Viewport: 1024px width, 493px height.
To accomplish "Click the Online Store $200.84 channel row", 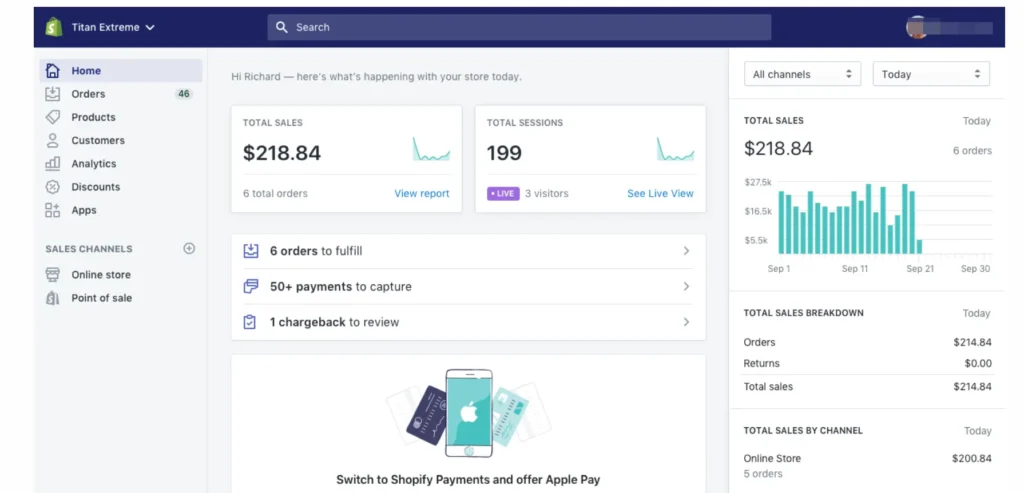I will 867,458.
